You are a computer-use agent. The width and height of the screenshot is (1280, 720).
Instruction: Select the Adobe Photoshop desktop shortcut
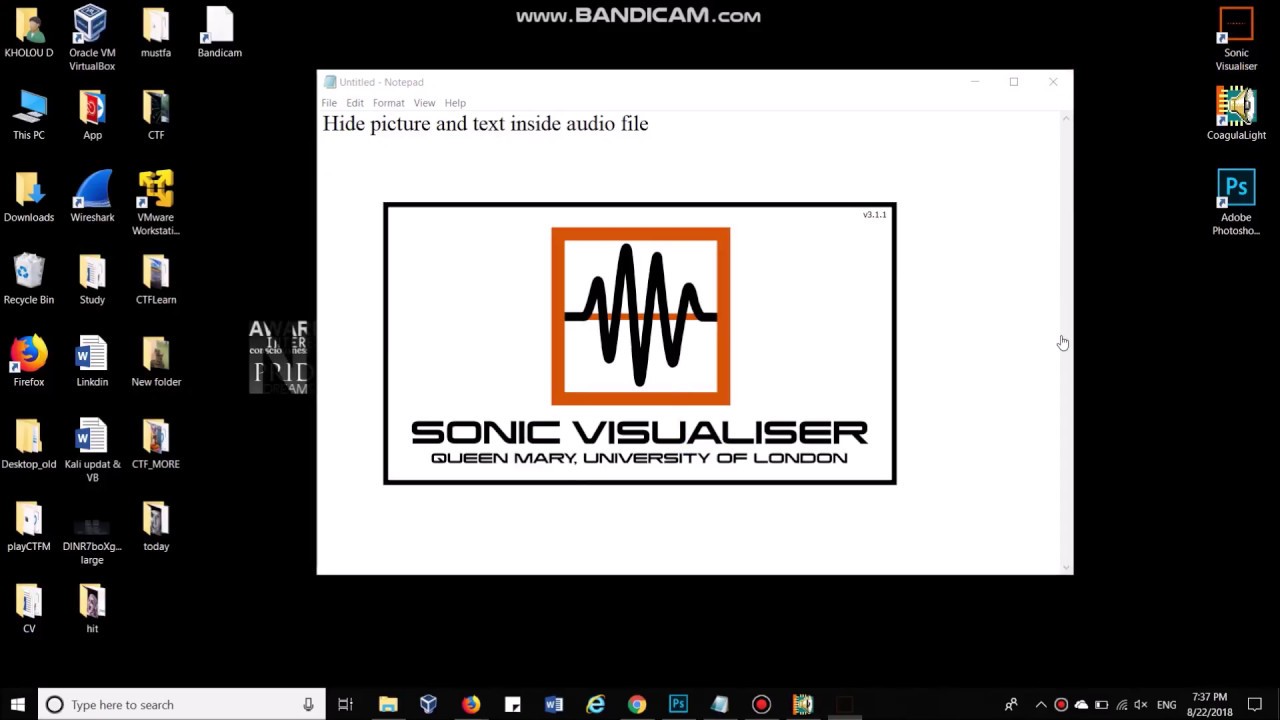pos(1236,203)
